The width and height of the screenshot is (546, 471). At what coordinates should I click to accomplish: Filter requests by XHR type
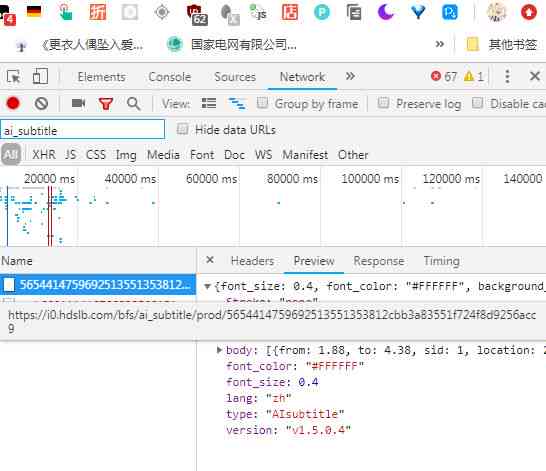coord(44,155)
